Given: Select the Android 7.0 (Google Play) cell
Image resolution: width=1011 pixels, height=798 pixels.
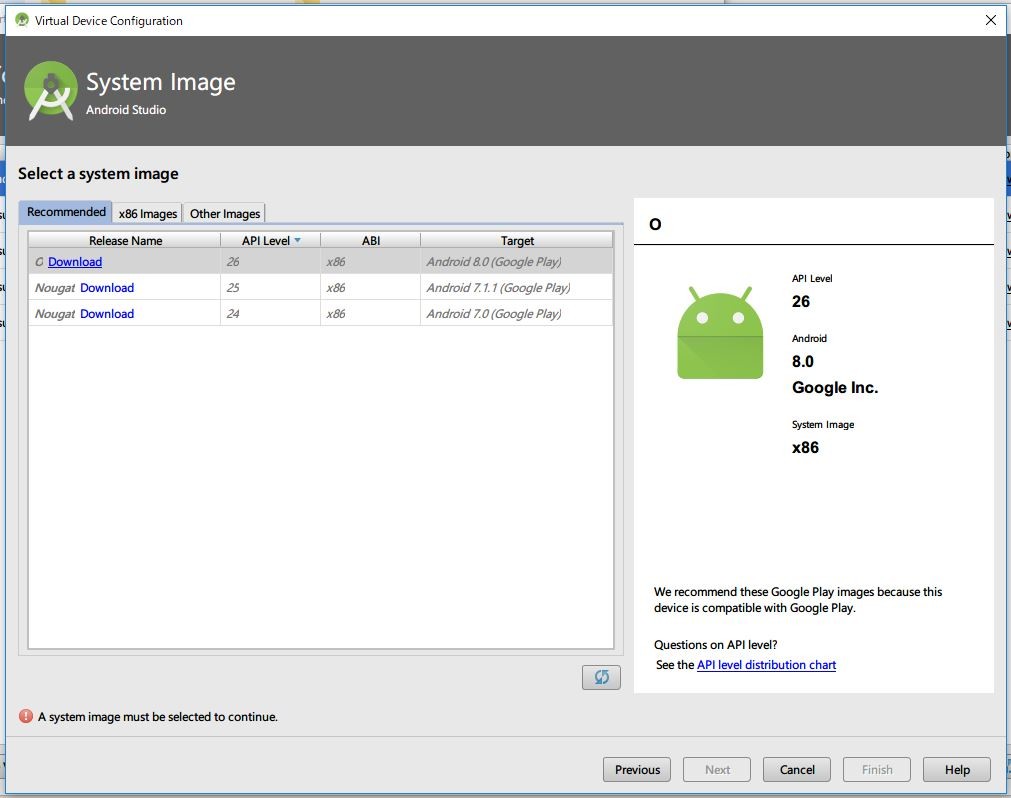Looking at the screenshot, I should point(516,313).
